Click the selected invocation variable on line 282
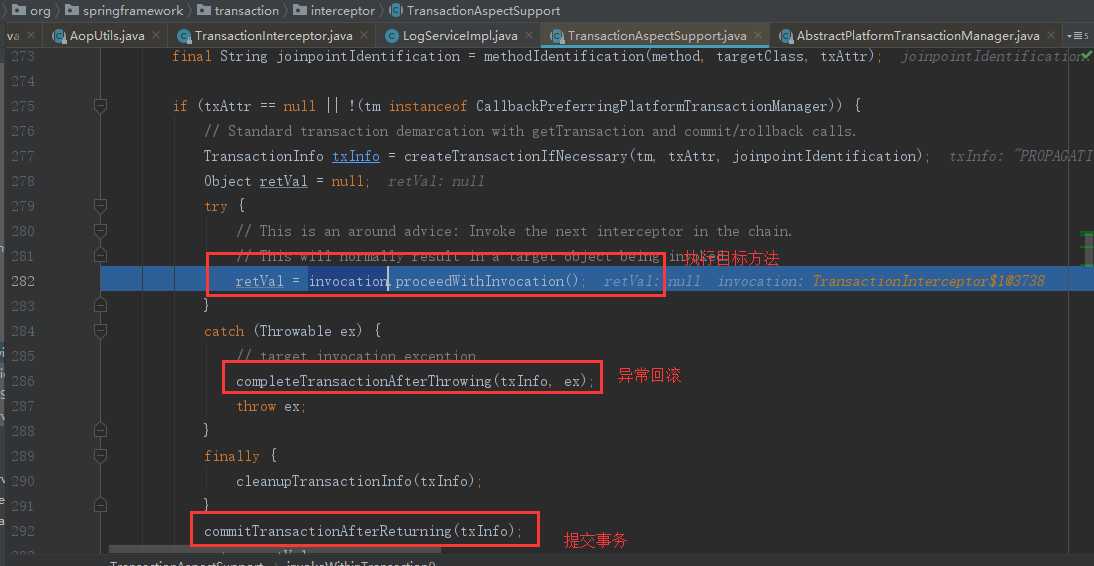This screenshot has height=566, width=1094. tap(348, 281)
